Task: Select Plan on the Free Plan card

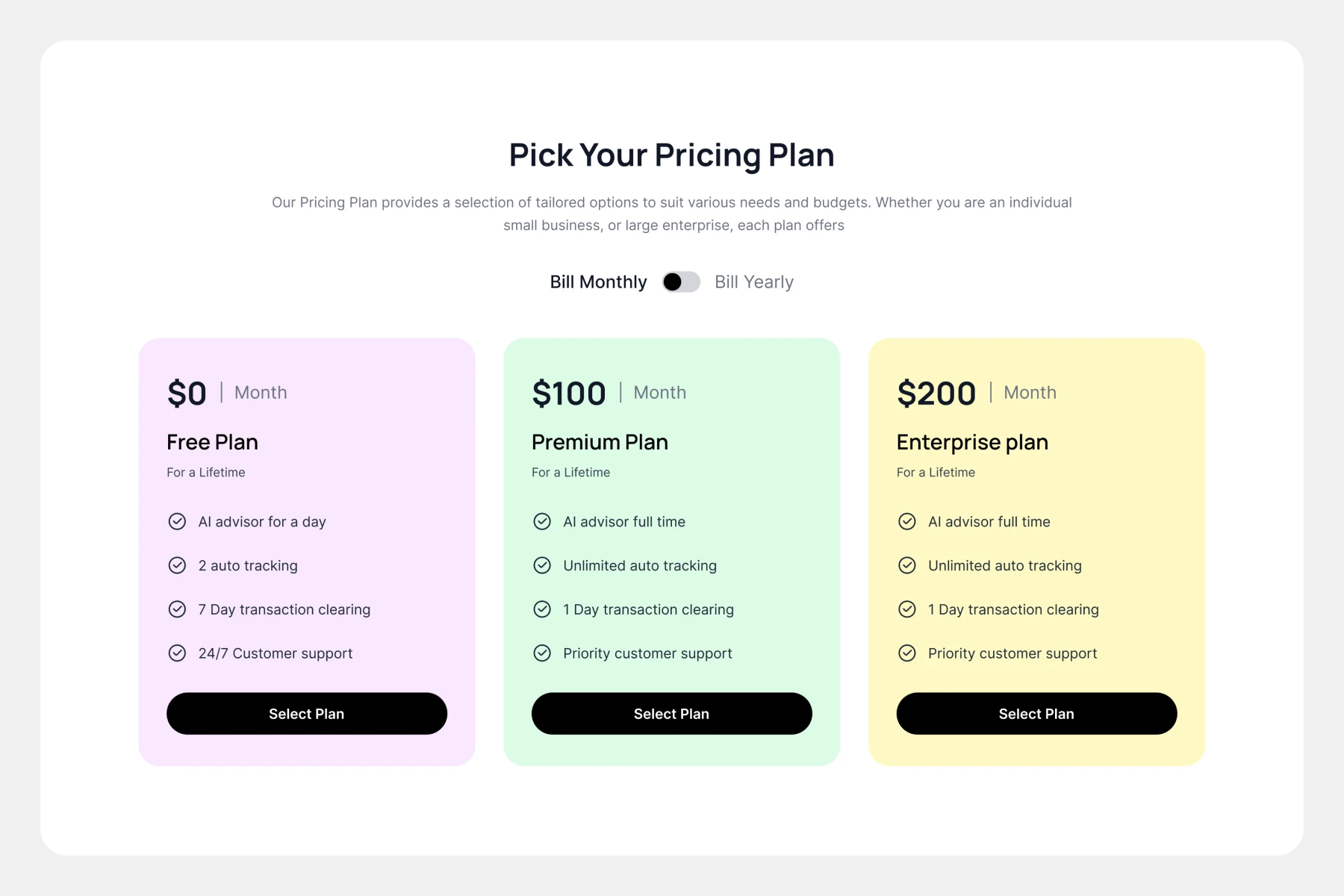Action: [307, 714]
